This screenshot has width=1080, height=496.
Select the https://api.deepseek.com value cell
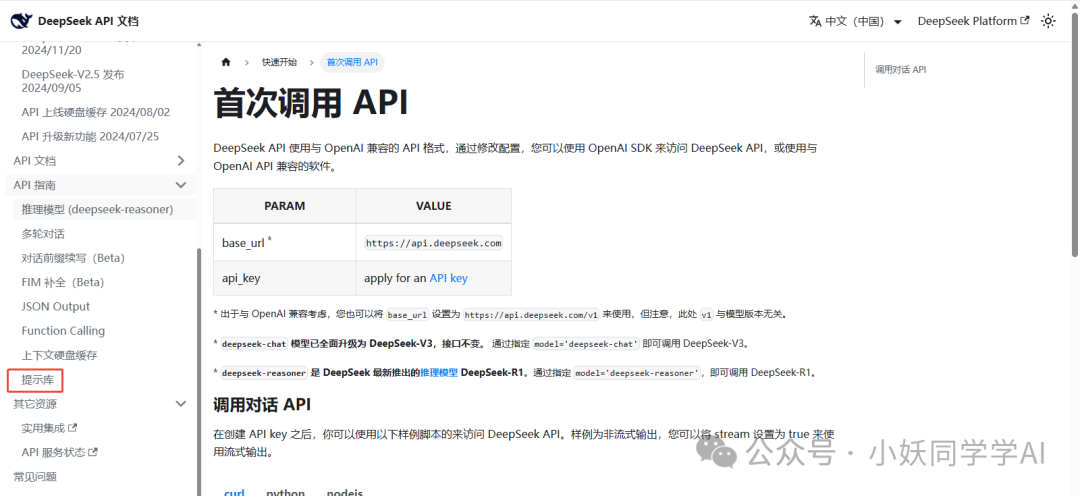(x=433, y=242)
